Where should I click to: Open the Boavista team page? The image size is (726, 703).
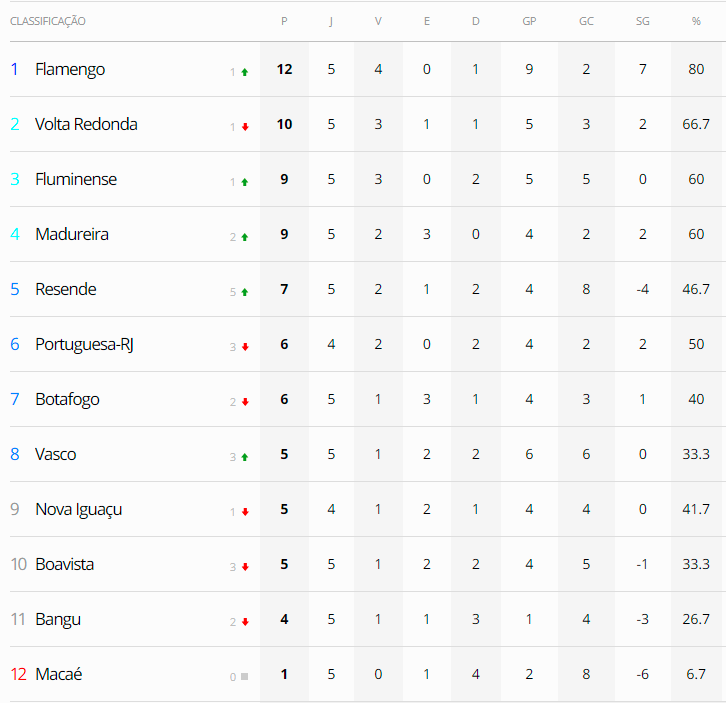pyautogui.click(x=64, y=564)
